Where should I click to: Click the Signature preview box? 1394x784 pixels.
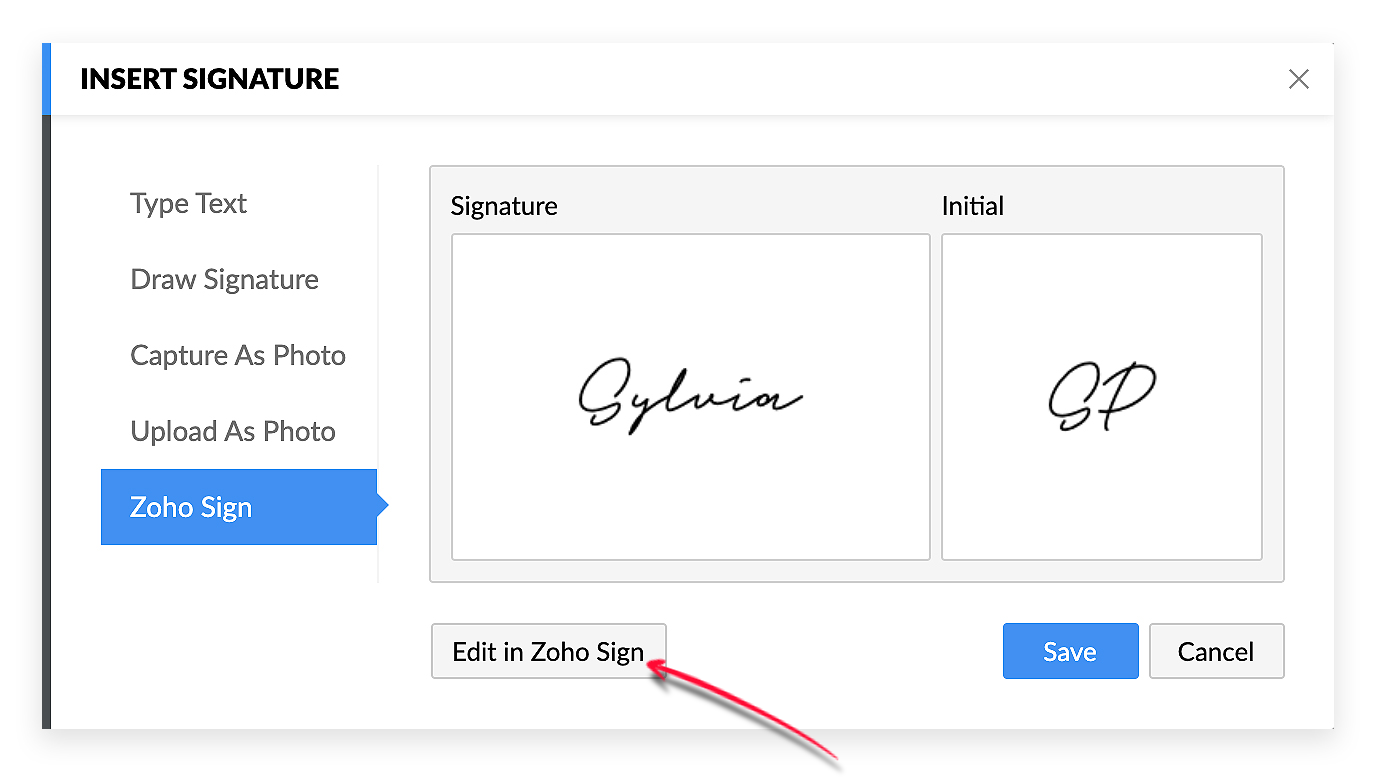(691, 397)
